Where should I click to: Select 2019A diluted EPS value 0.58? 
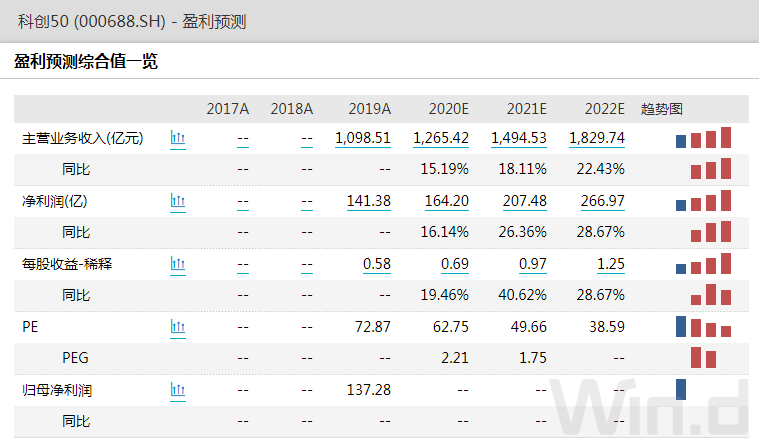pos(377,264)
